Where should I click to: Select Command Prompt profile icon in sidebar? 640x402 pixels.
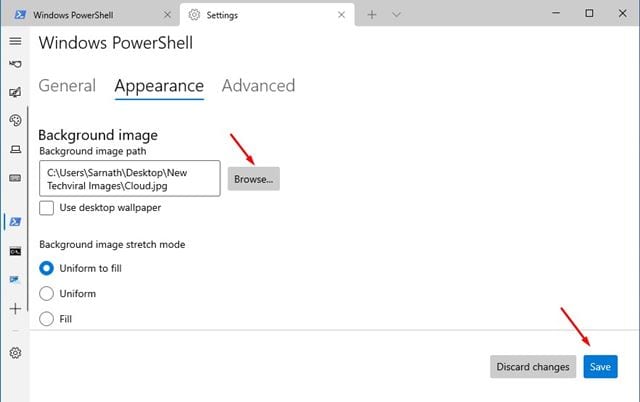pos(16,251)
